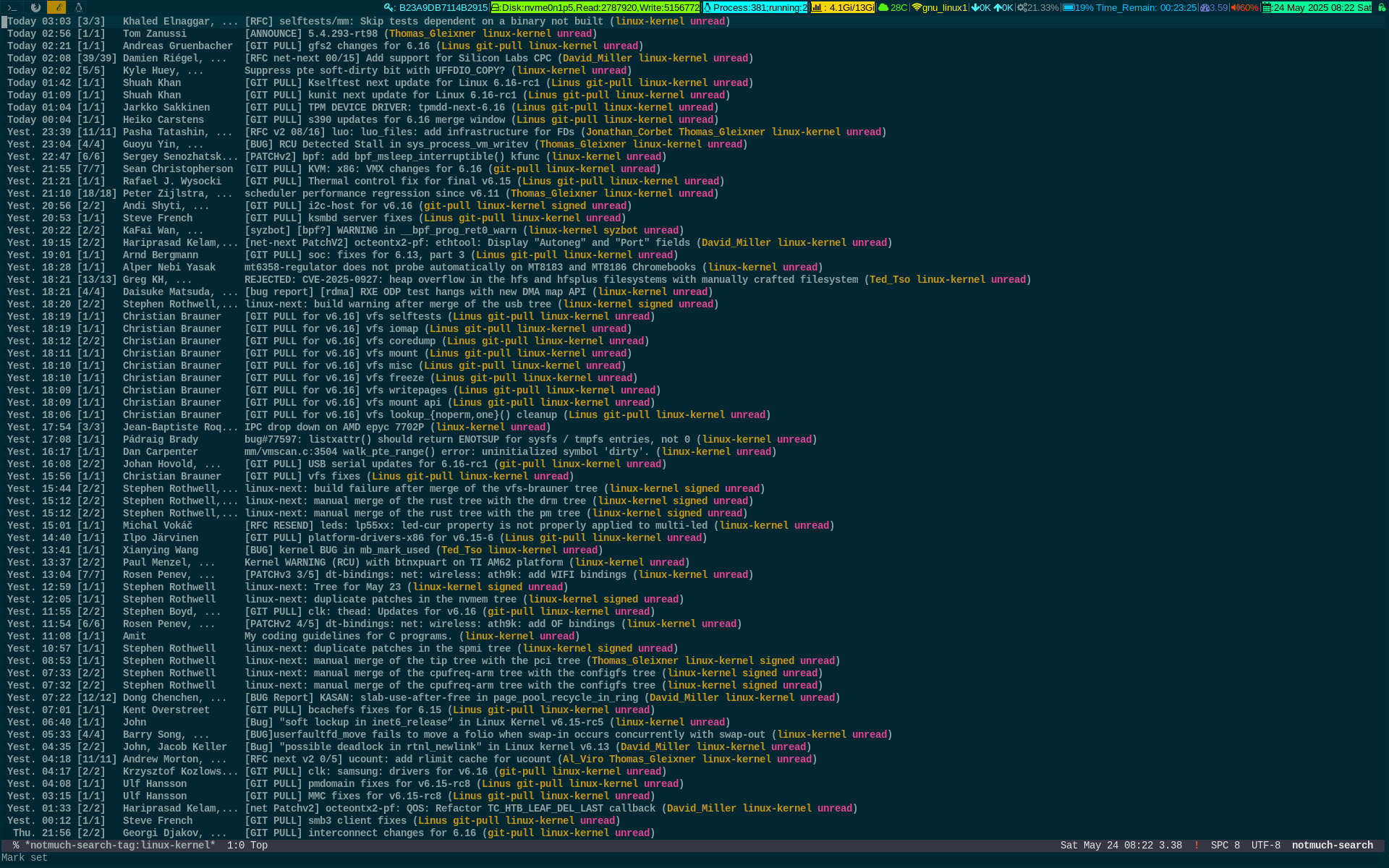Select the highlighted Emacs workspace icon
The image size is (1389, 868).
(x=56, y=7)
